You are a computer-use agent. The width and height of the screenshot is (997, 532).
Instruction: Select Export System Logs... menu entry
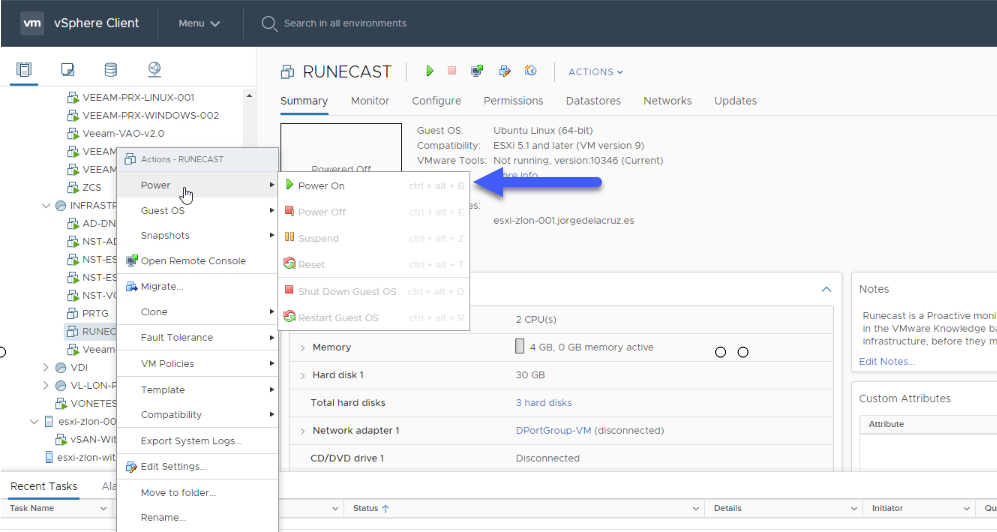coord(198,441)
